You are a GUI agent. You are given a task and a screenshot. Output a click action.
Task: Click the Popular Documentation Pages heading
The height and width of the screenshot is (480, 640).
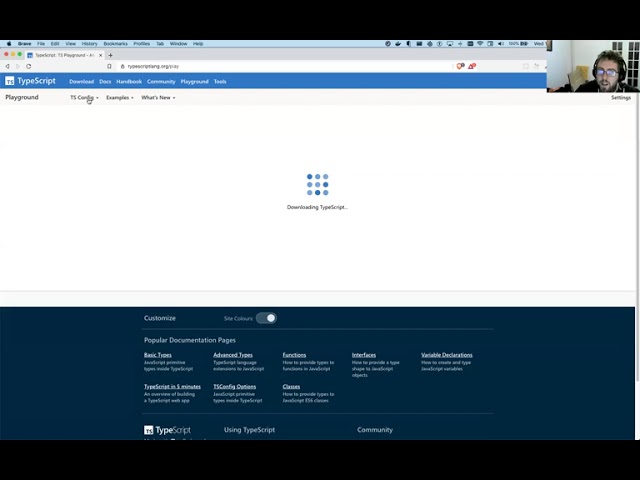190,340
